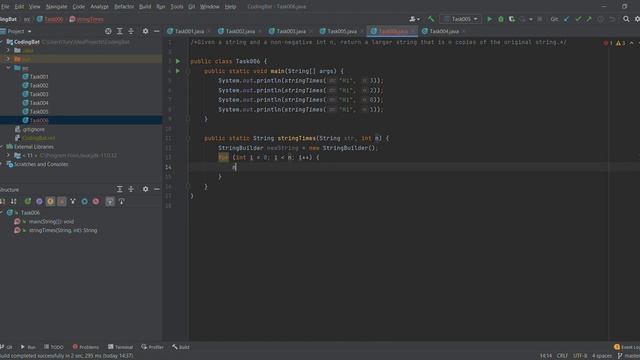Open the Refactor menu
640x360 pixels.
tap(124, 7)
